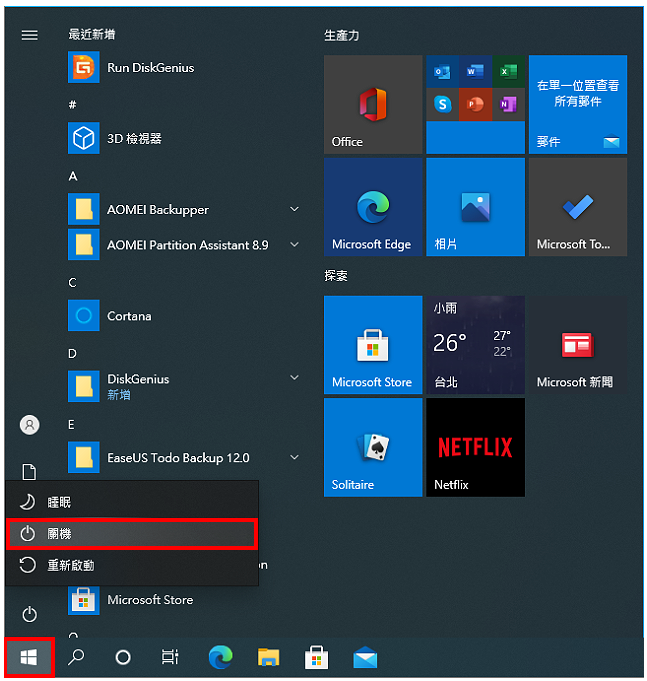The height and width of the screenshot is (681, 647).
Task: Open the 台北 weather tile
Action: coord(475,345)
